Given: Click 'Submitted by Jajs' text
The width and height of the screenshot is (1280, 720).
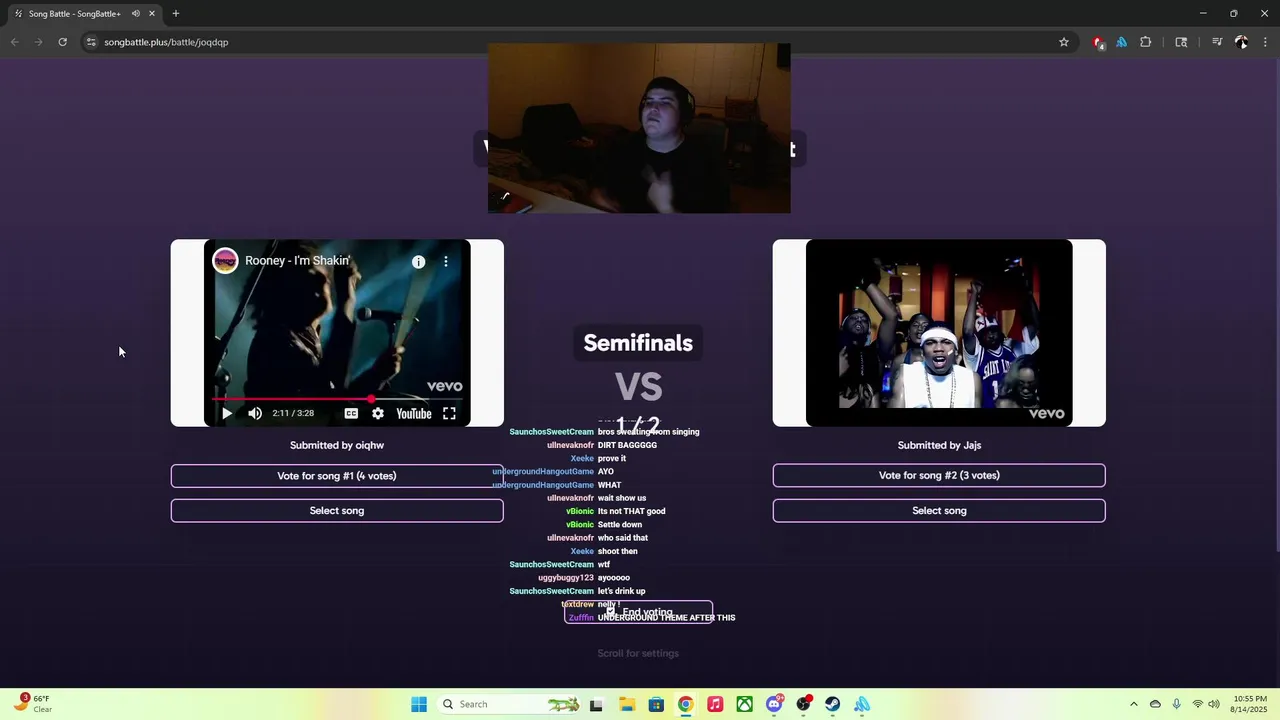Looking at the screenshot, I should (x=939, y=445).
